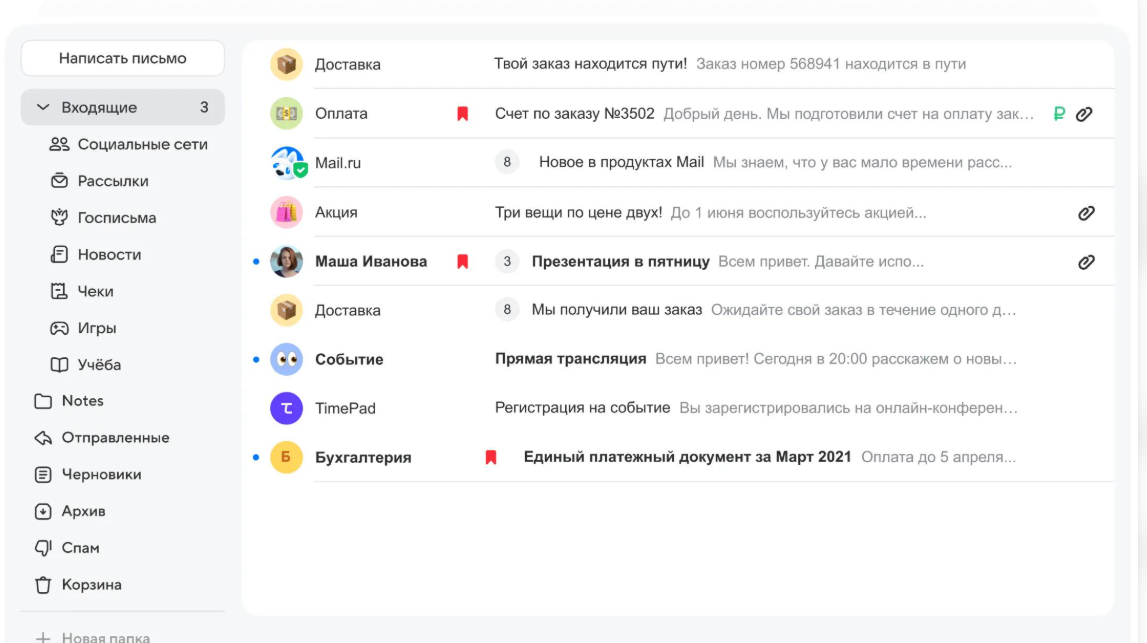Select the Оплата sender avatar
Viewport: 1147px width, 643px height.
[x=287, y=113]
